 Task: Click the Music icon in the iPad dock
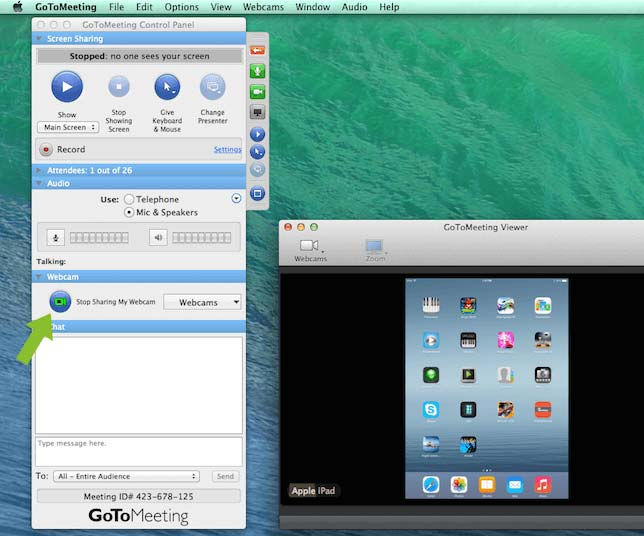[543, 485]
